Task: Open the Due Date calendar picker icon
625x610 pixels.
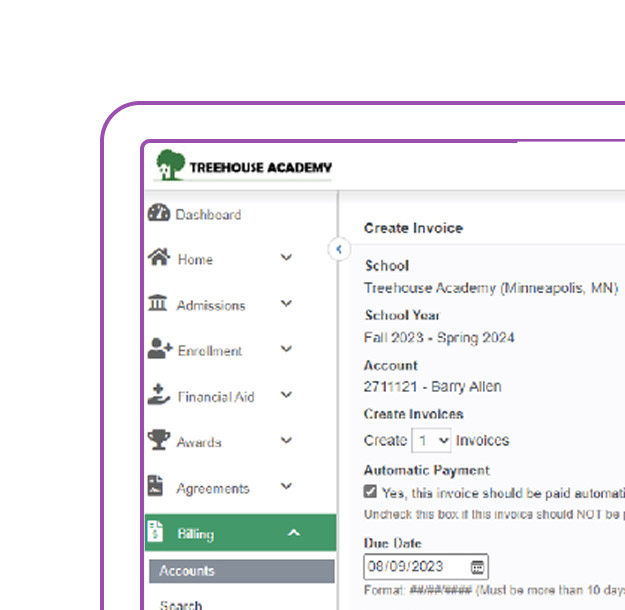Action: click(x=477, y=567)
